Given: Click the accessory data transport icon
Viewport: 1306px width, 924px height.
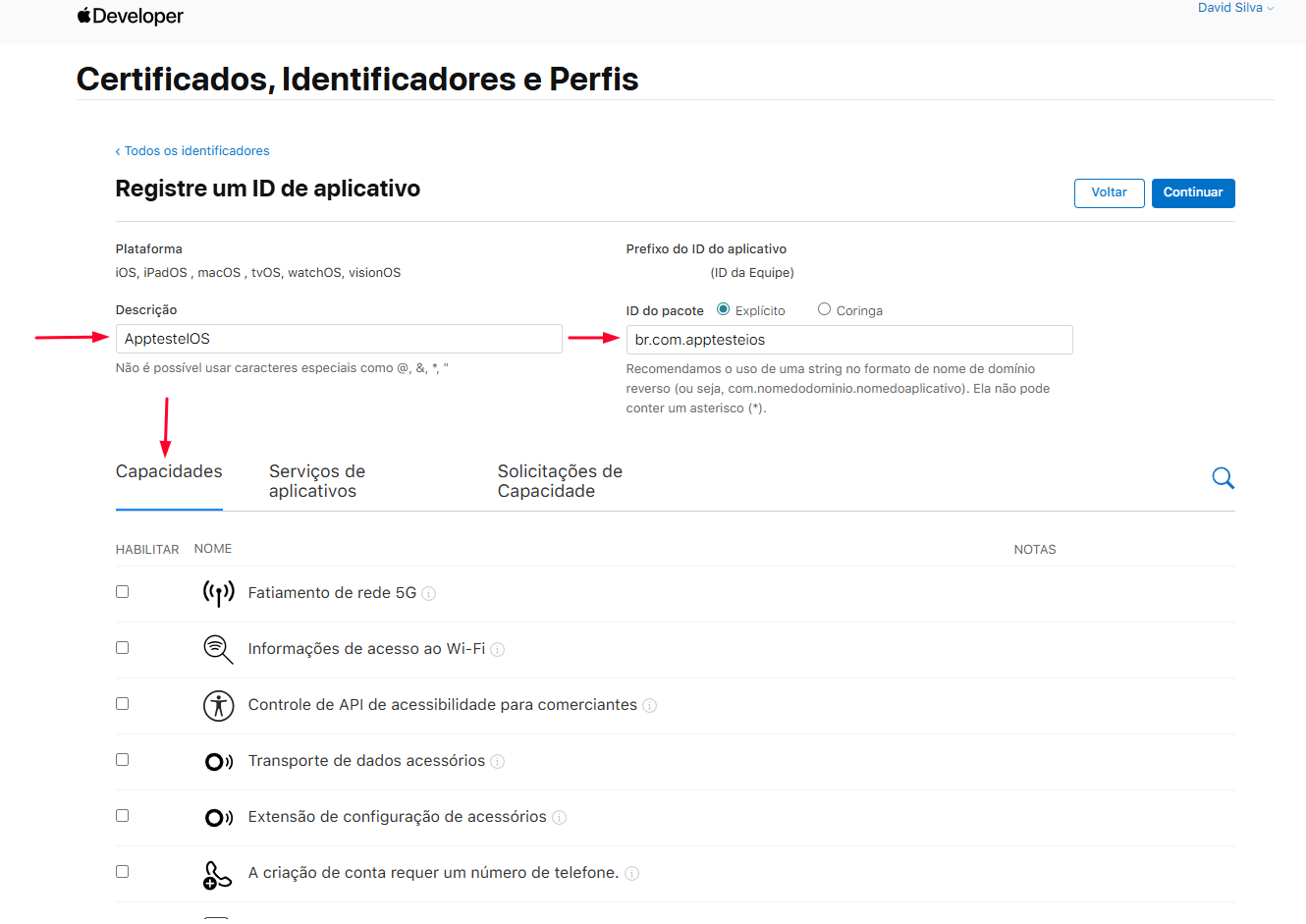Looking at the screenshot, I should pyautogui.click(x=218, y=762).
